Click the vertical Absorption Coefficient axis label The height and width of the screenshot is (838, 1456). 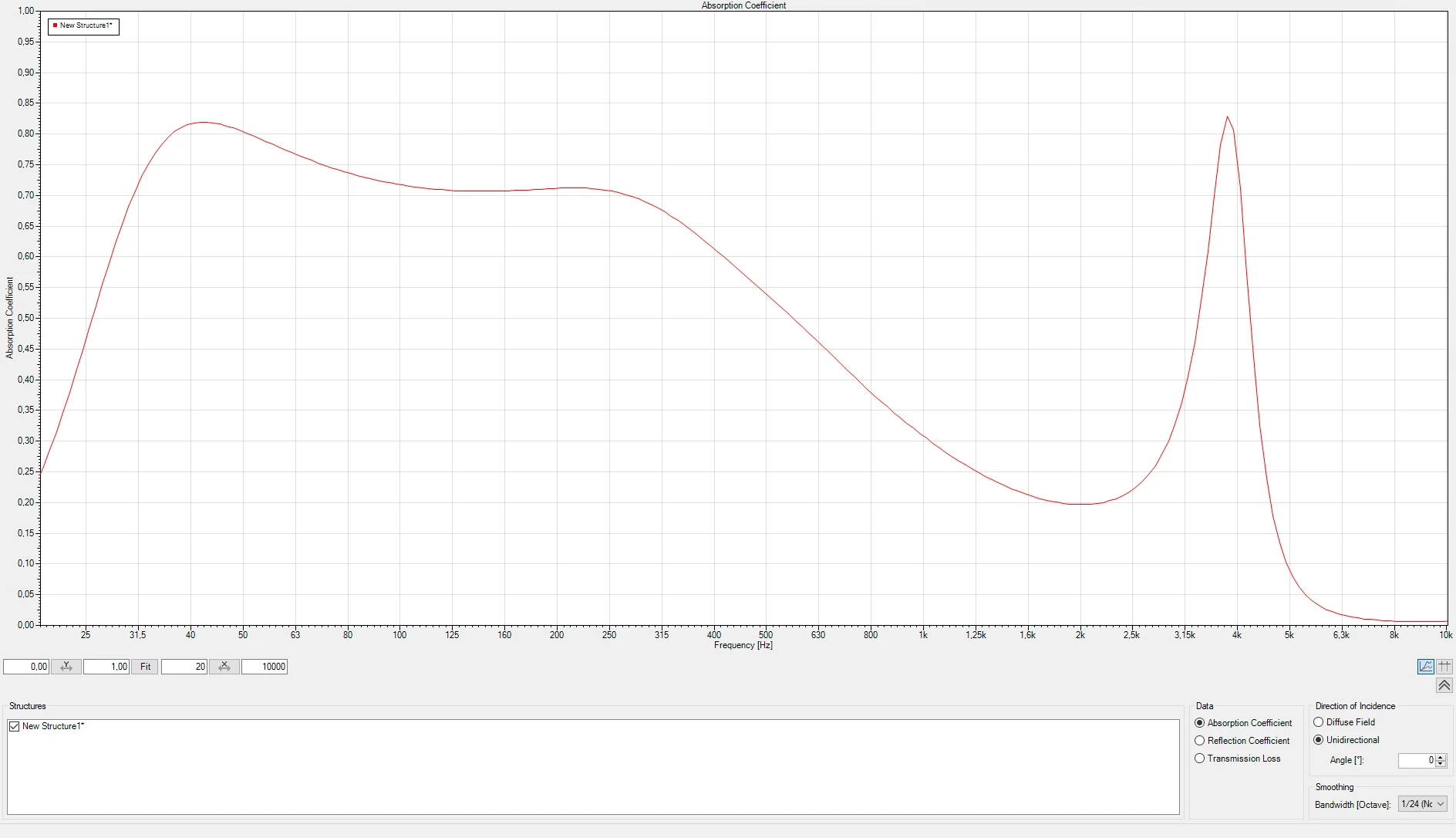tap(9, 318)
